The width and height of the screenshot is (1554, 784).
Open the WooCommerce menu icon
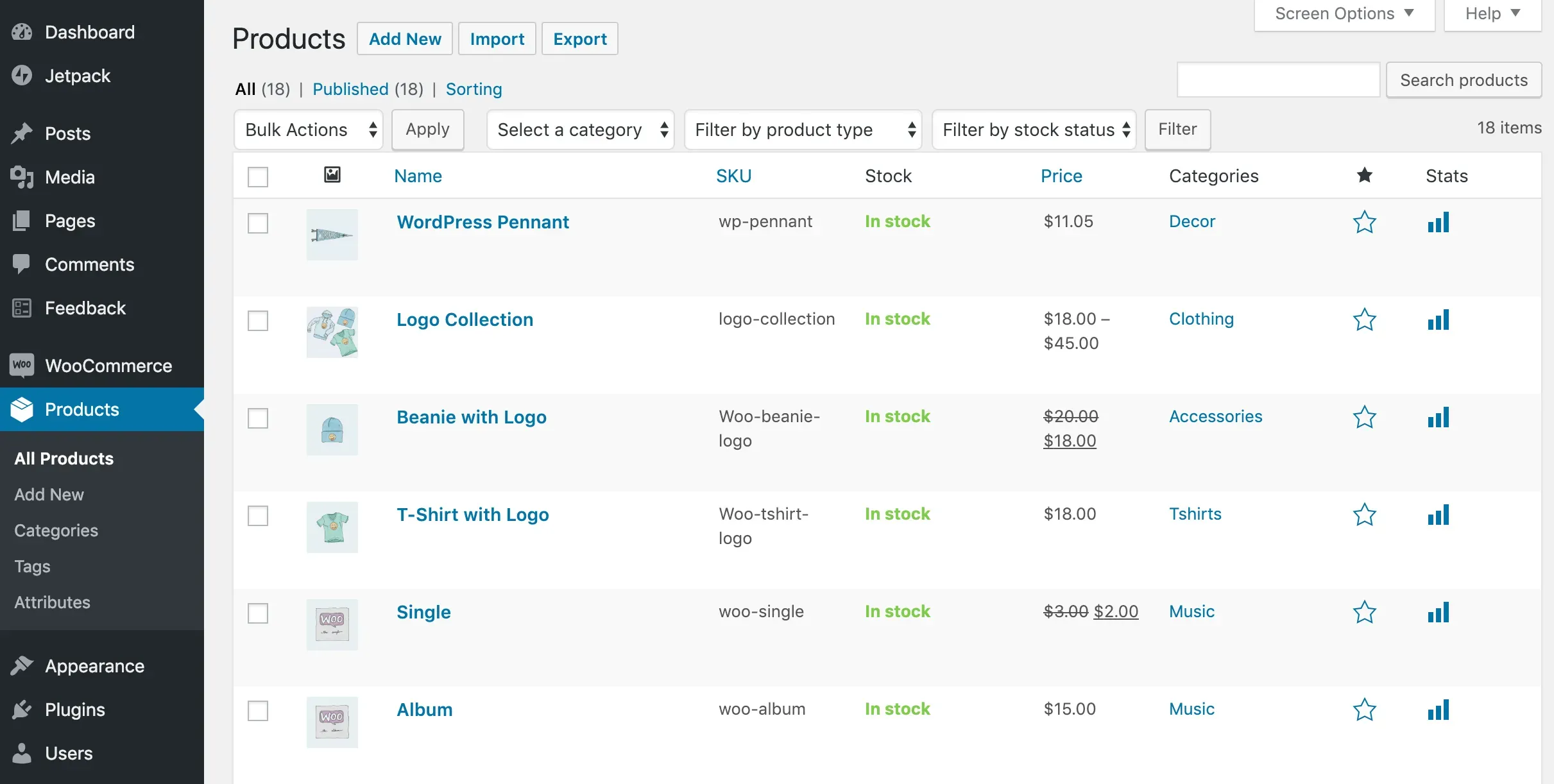click(x=22, y=366)
